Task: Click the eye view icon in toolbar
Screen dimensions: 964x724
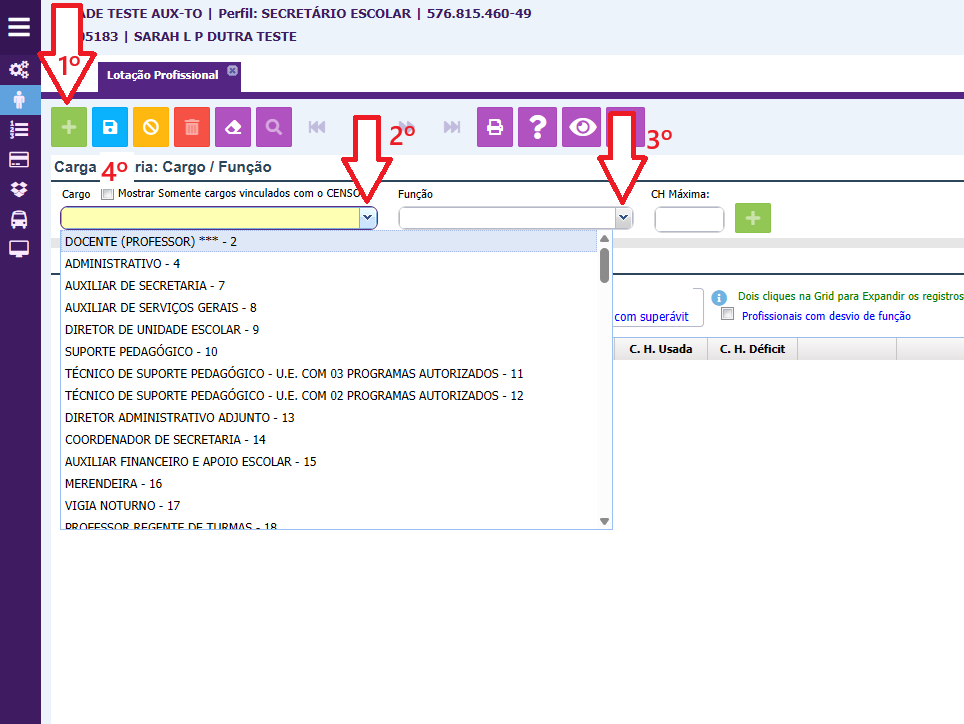Action: (x=583, y=128)
